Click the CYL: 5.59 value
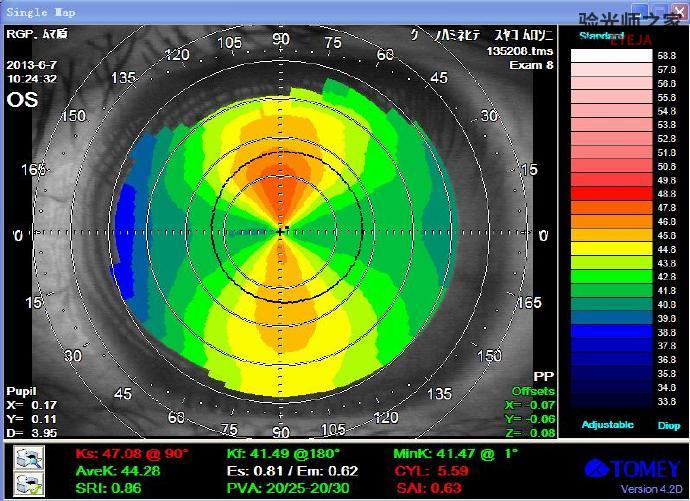The image size is (690, 501). pyautogui.click(x=431, y=471)
